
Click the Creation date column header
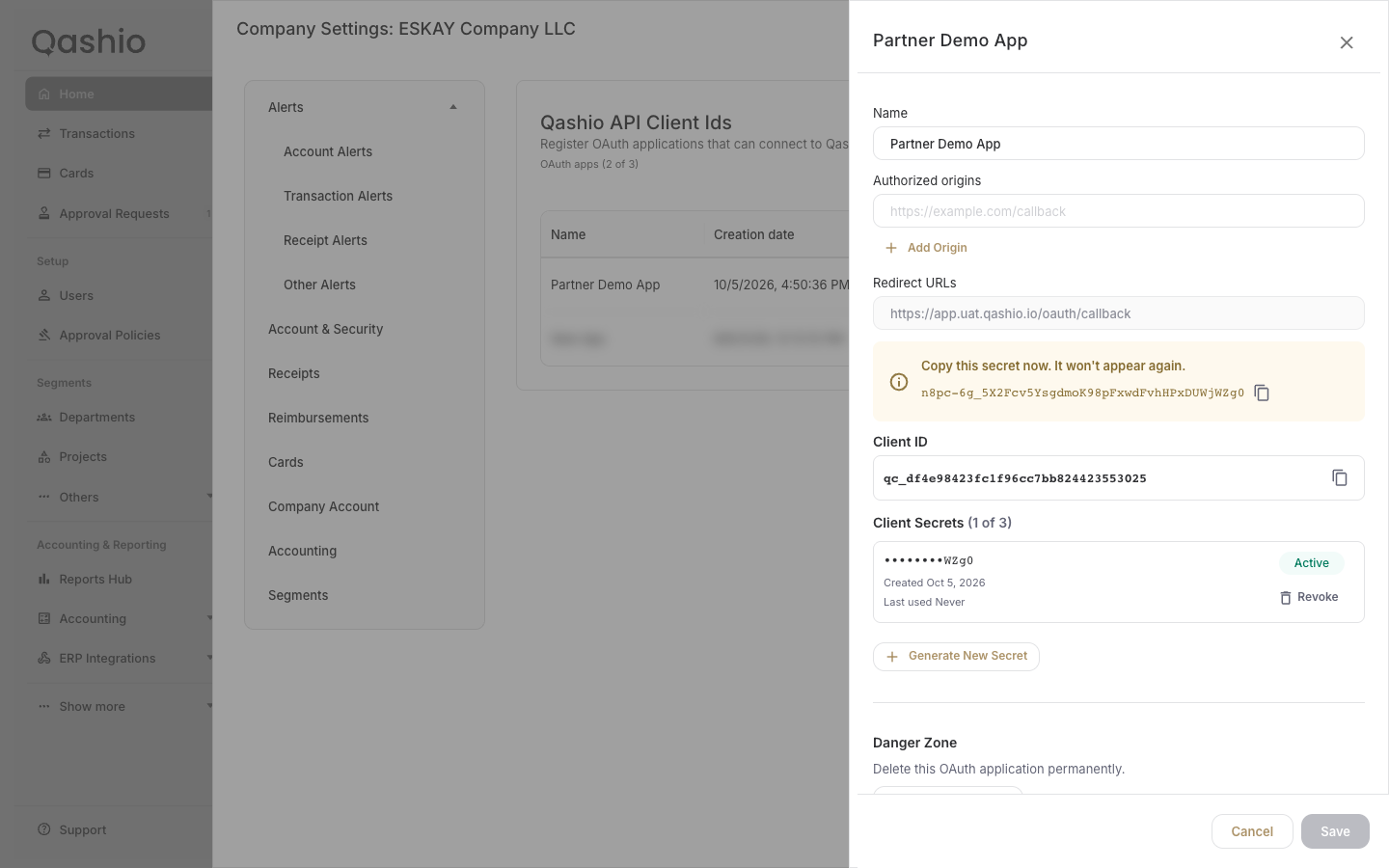[754, 234]
